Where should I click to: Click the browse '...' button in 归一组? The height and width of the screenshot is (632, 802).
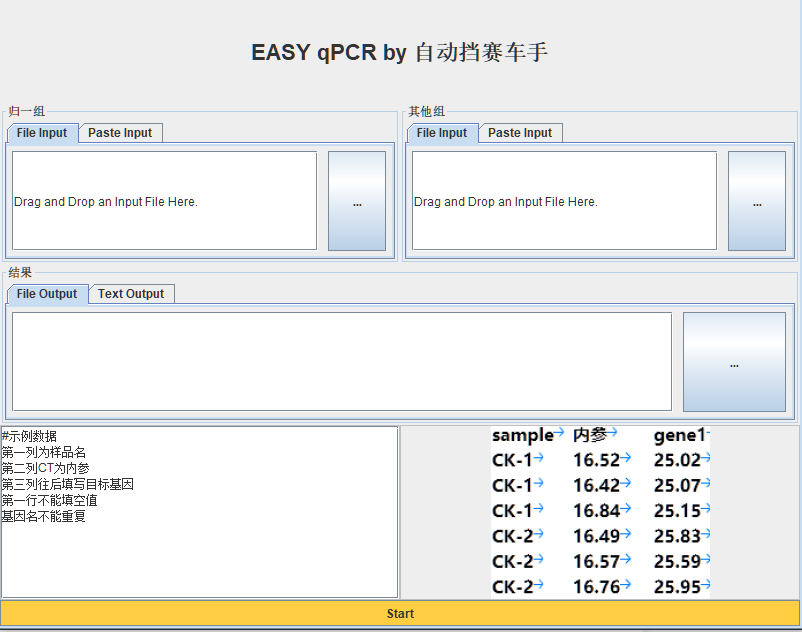(357, 201)
